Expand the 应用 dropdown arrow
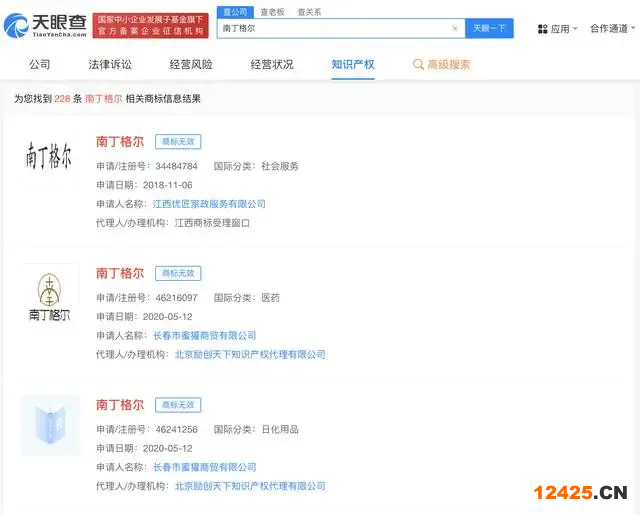 [575, 29]
